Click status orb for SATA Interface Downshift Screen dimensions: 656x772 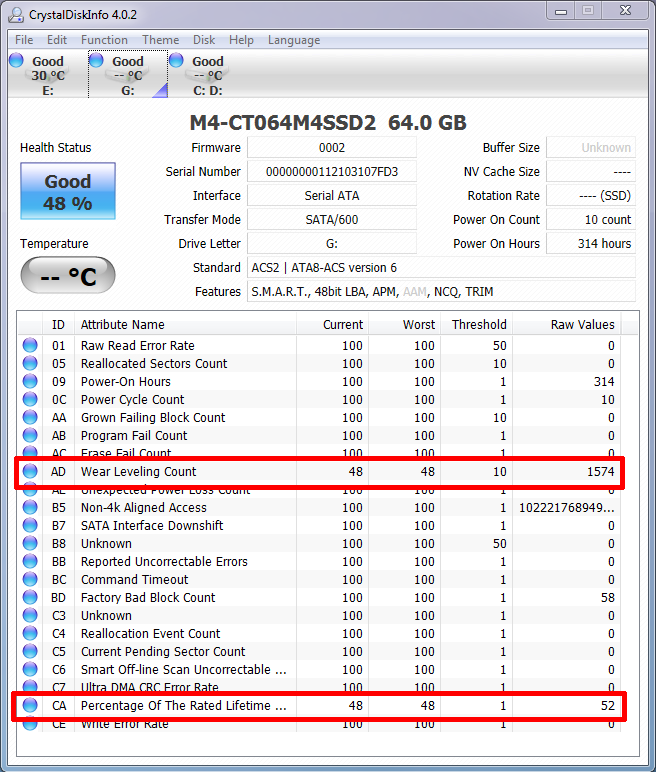click(30, 525)
